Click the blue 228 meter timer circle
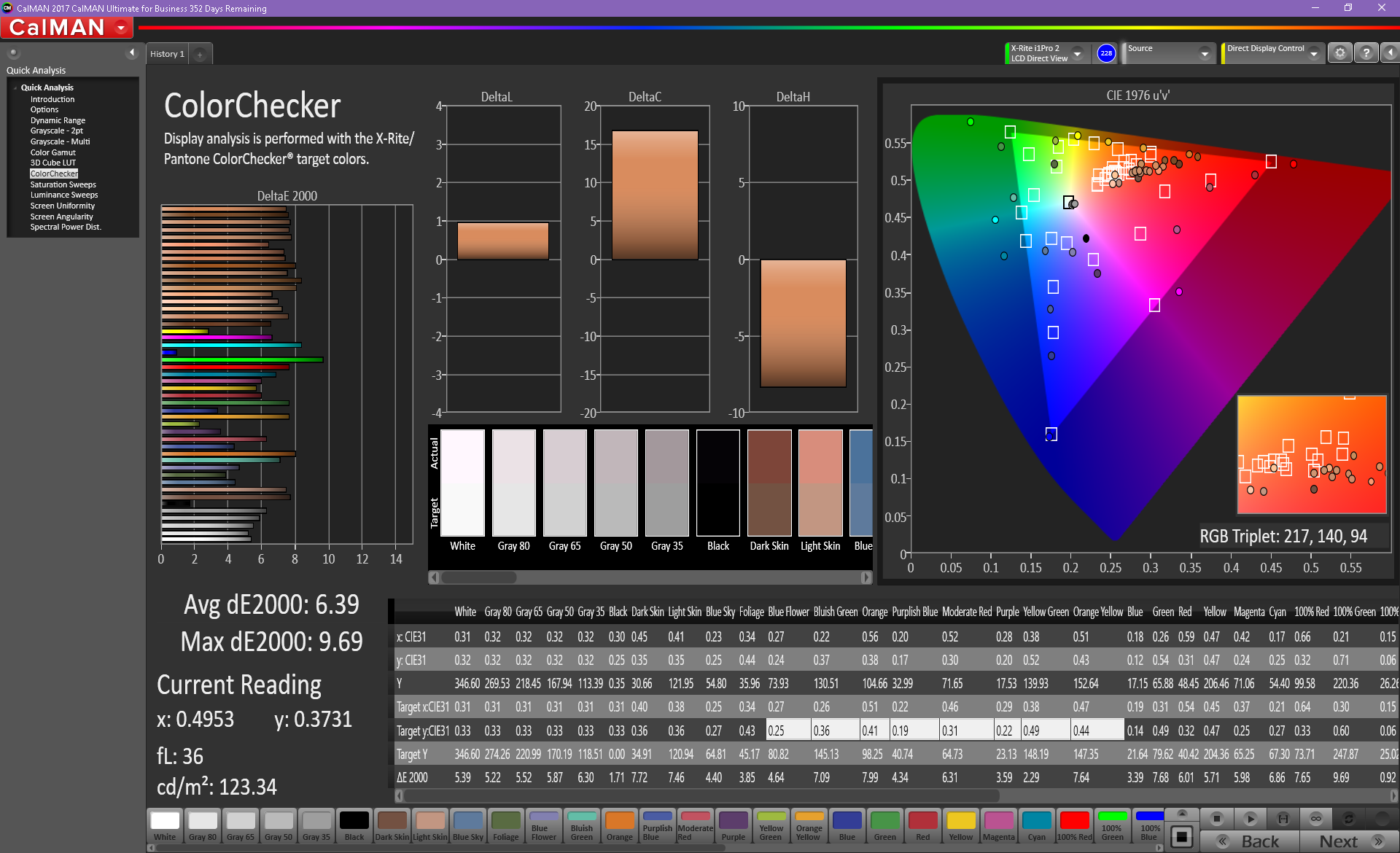Screen dimensions: 1400x853 click(1105, 53)
